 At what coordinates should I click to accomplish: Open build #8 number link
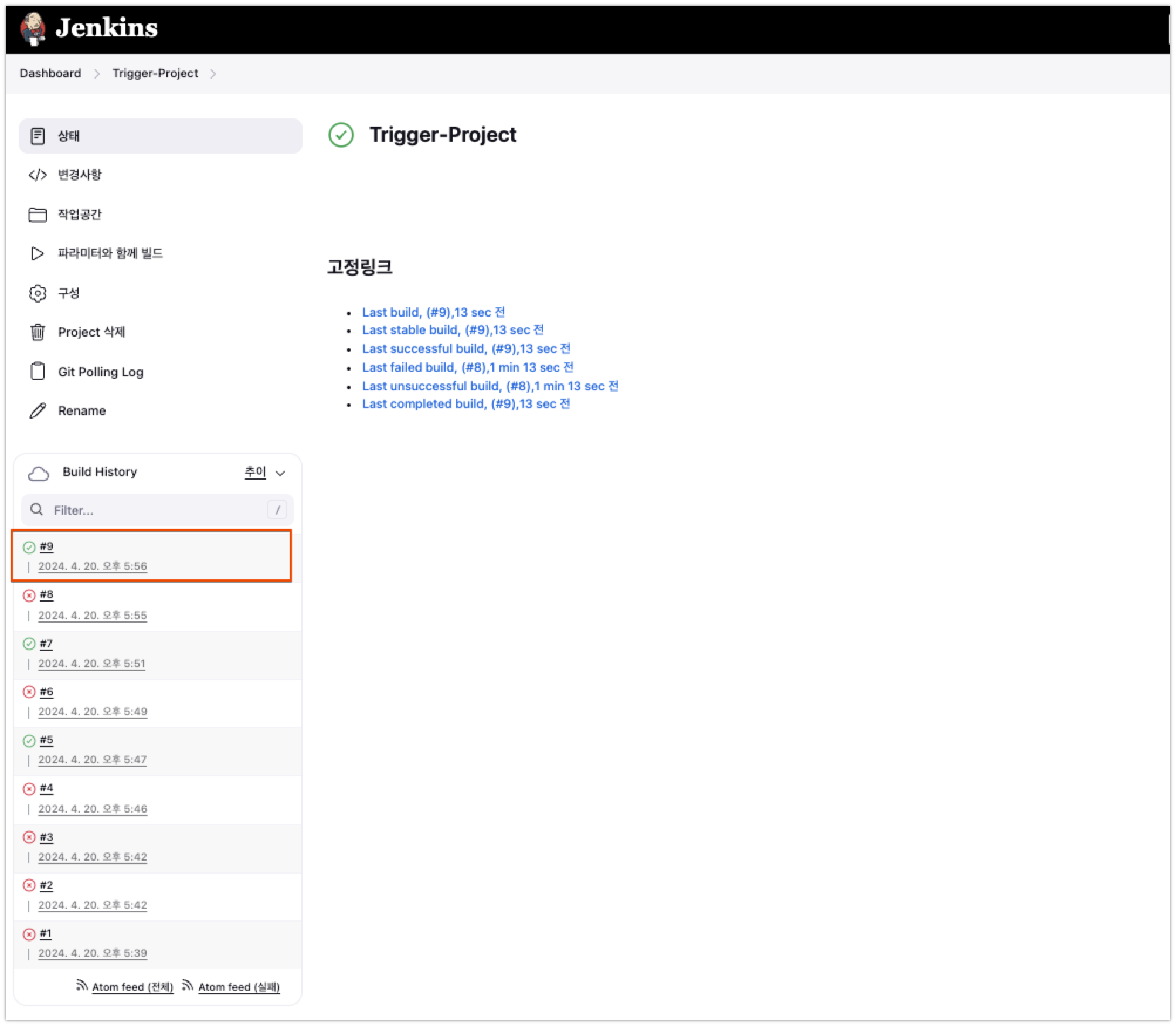[x=46, y=594]
